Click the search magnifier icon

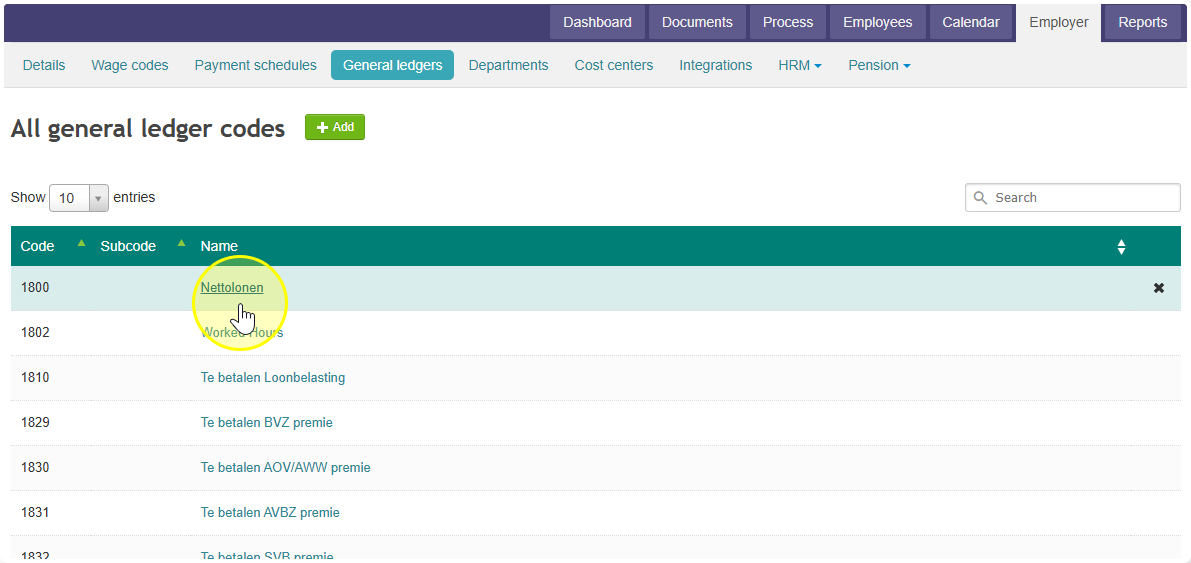click(981, 198)
